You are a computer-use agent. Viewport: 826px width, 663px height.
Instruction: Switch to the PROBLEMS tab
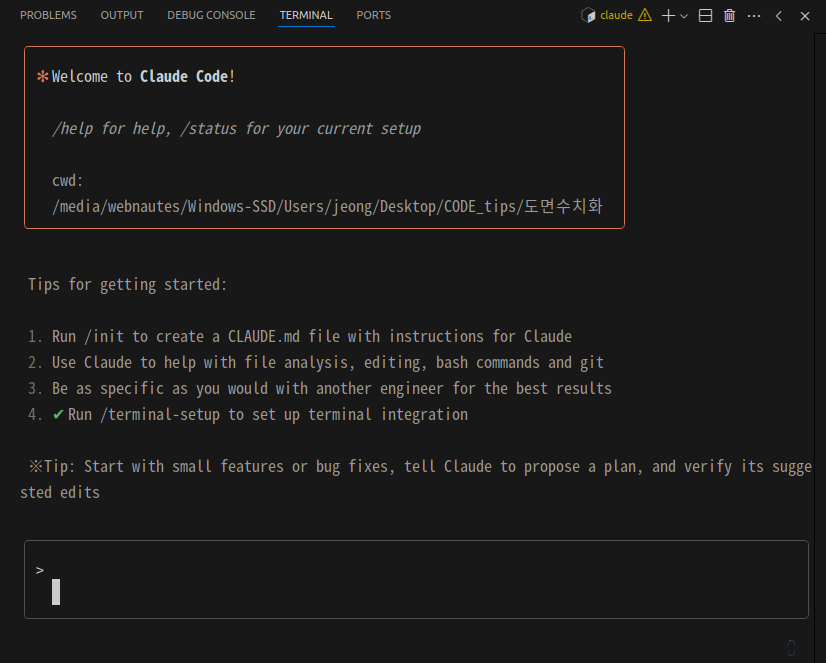(48, 15)
